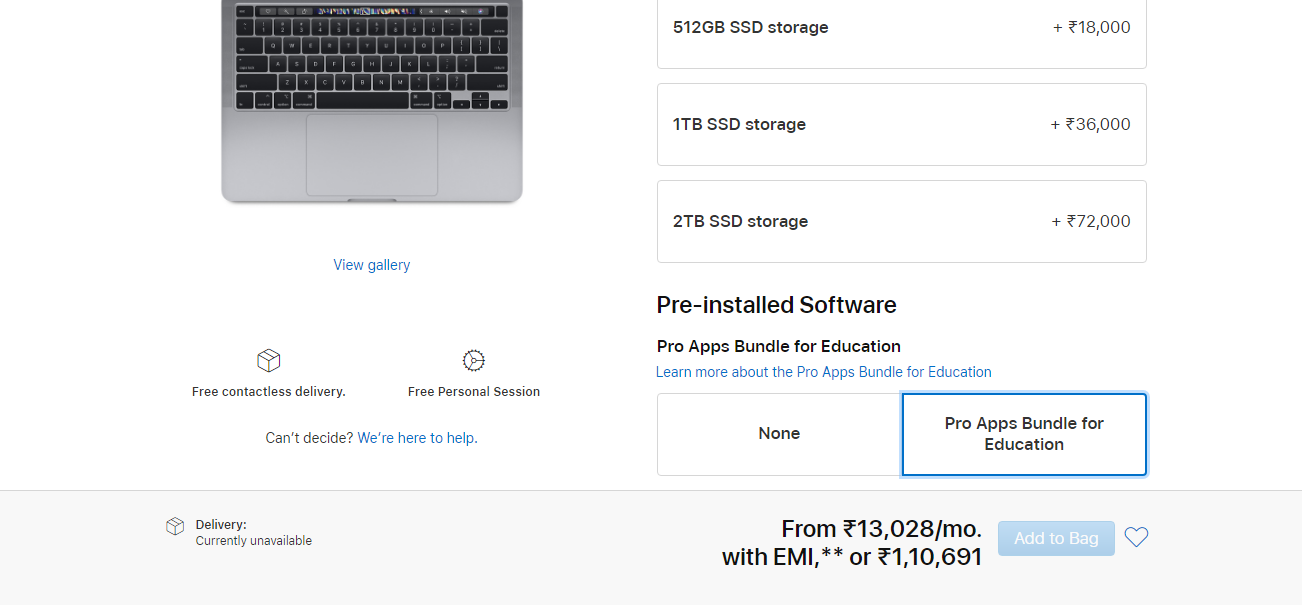1302x605 pixels.
Task: Click the Can't decide? text
Action: pyautogui.click(x=309, y=438)
